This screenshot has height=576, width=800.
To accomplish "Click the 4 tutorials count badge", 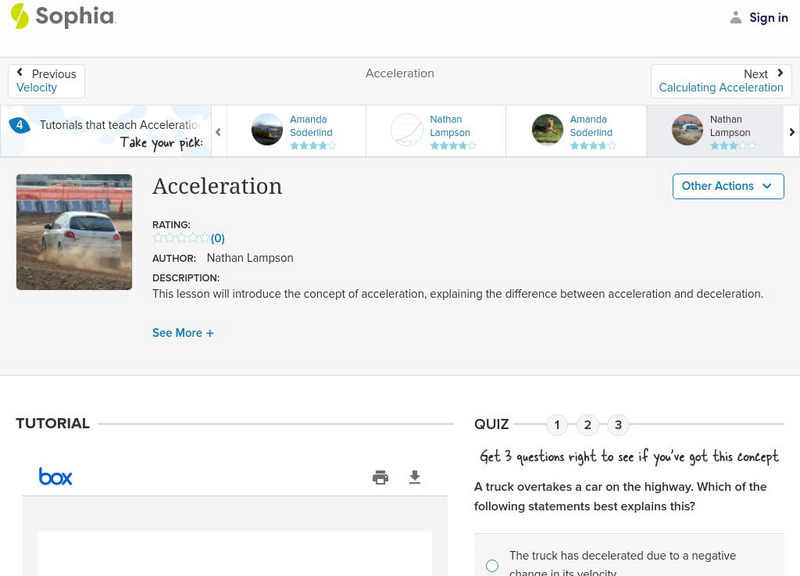I will [19, 125].
